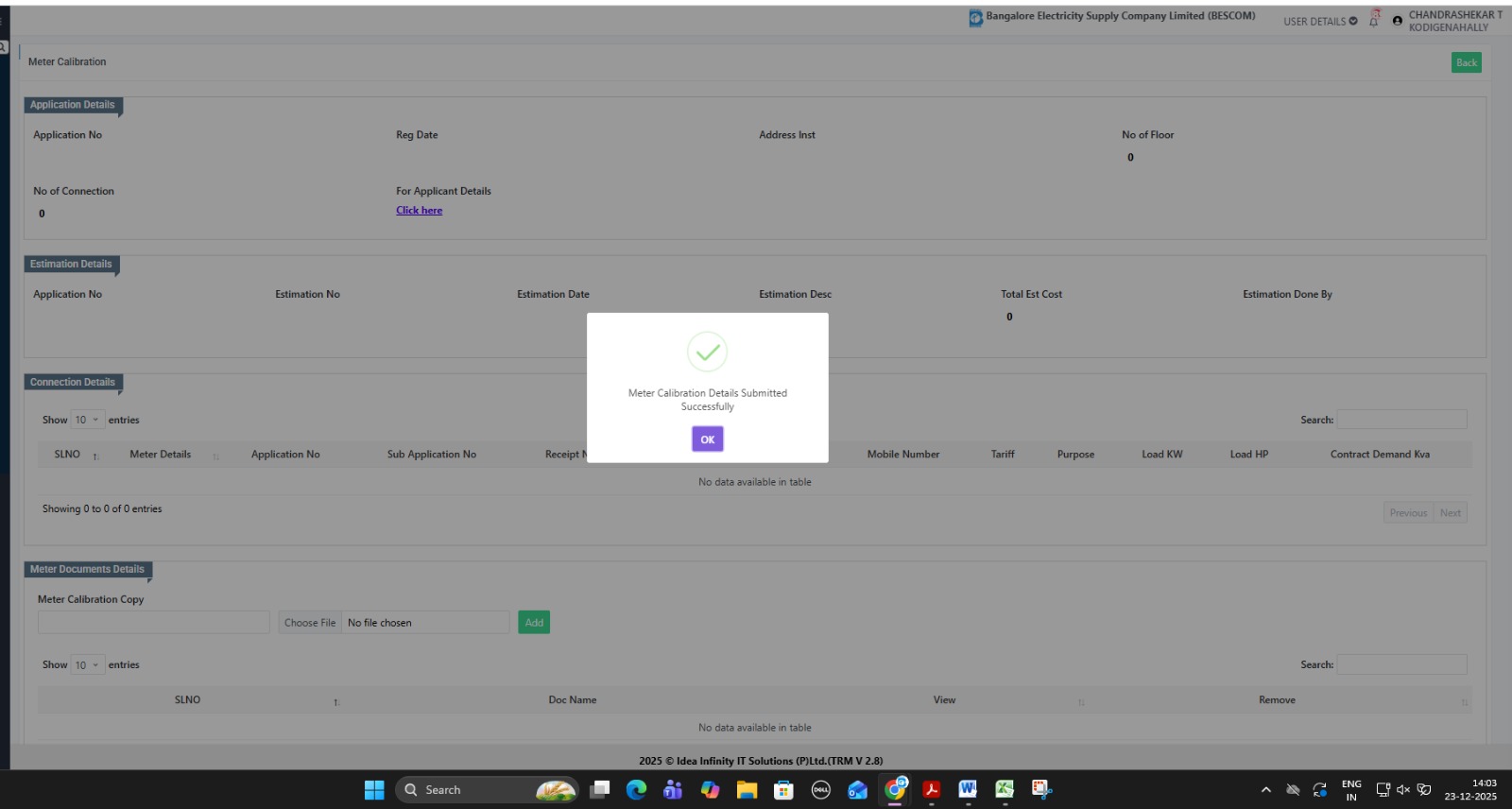
Task: Focus the Connection Details search field
Action: pos(1402,420)
